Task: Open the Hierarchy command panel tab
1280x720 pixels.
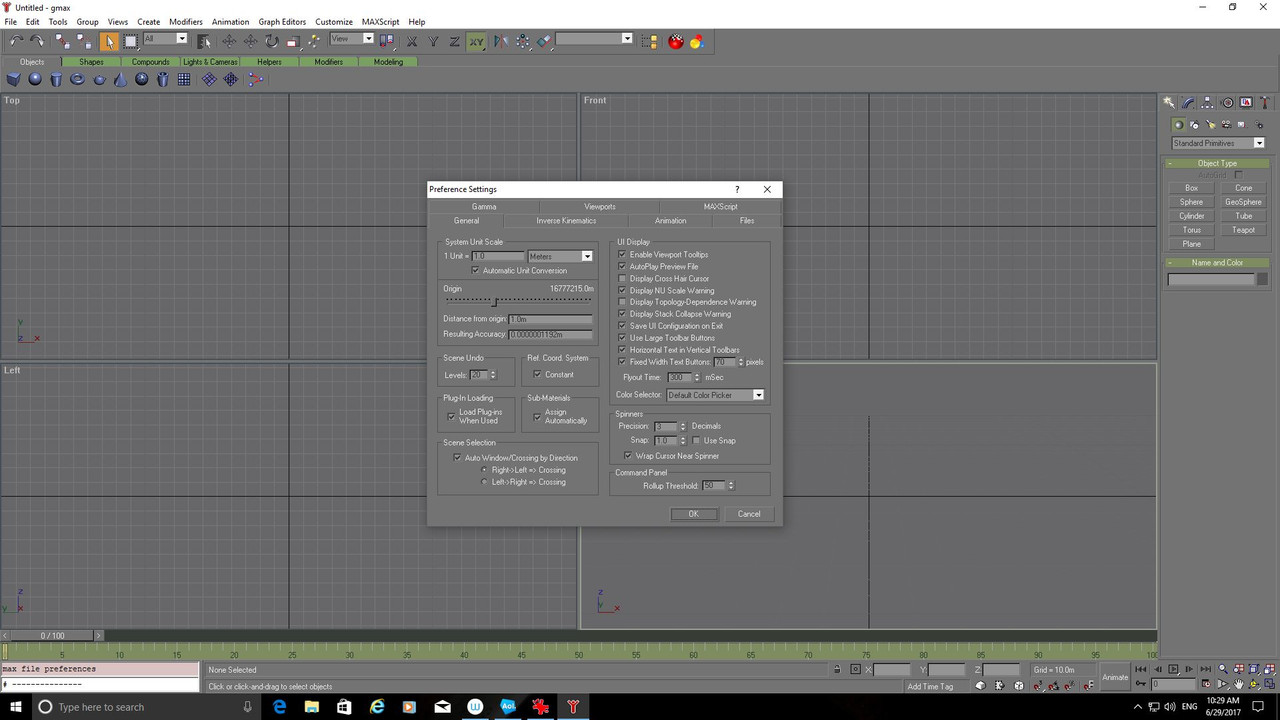Action: pyautogui.click(x=1207, y=102)
